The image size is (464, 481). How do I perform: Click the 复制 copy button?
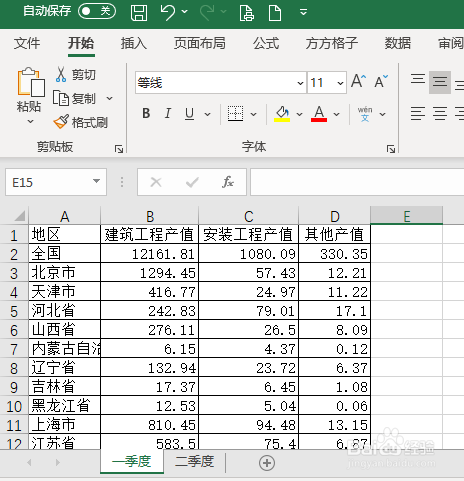(74, 99)
